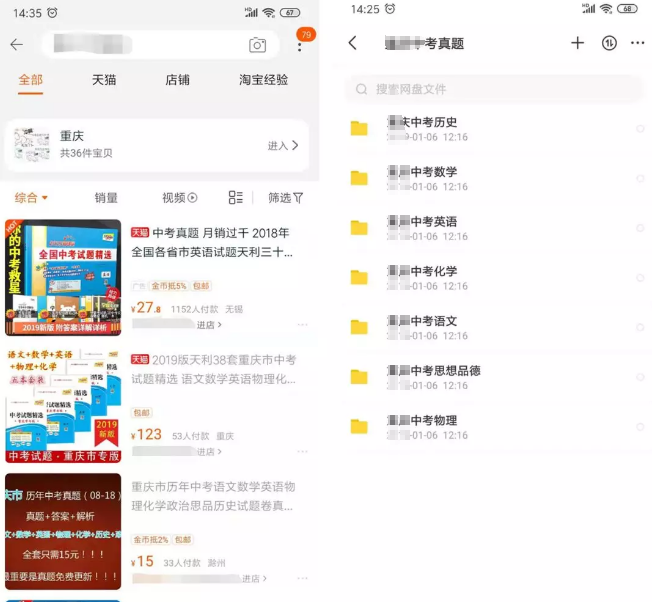Tap the battery 67 indicator
Image resolution: width=652 pixels, height=602 pixels.
pos(290,13)
